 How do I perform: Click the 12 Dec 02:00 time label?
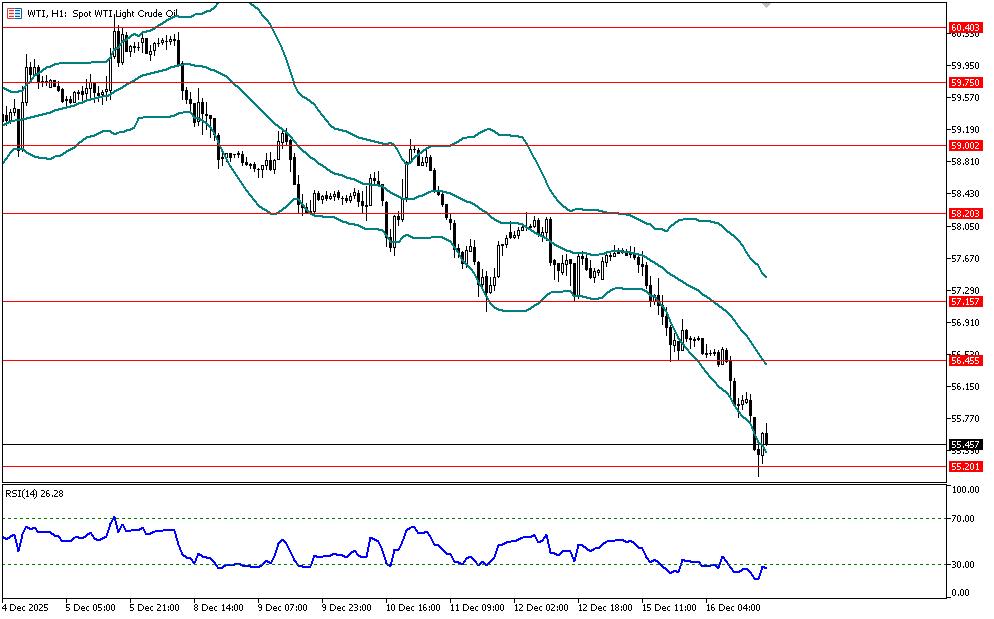pos(540,607)
